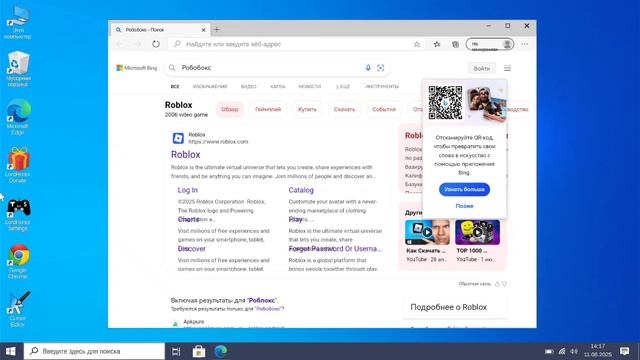Click the volume icon in system tray

pos(574,351)
